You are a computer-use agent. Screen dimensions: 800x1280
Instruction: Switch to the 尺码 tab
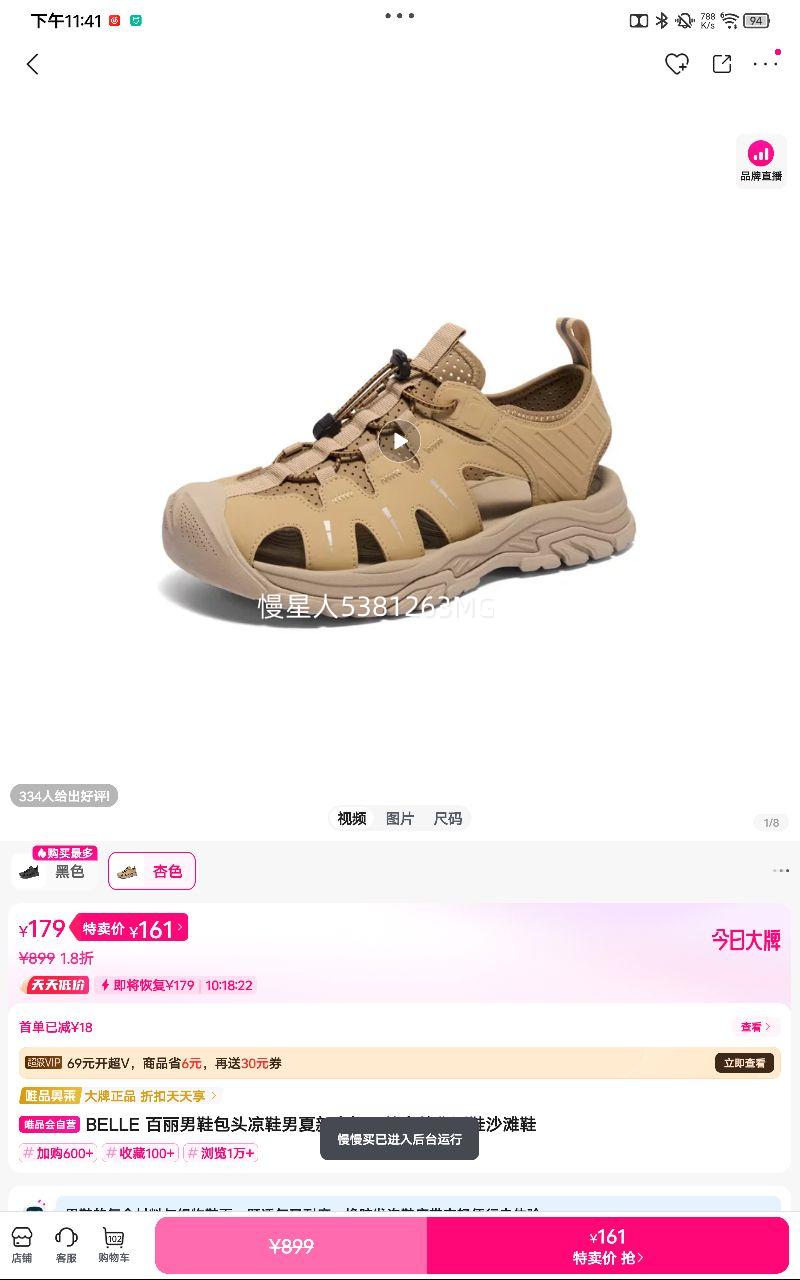(448, 818)
